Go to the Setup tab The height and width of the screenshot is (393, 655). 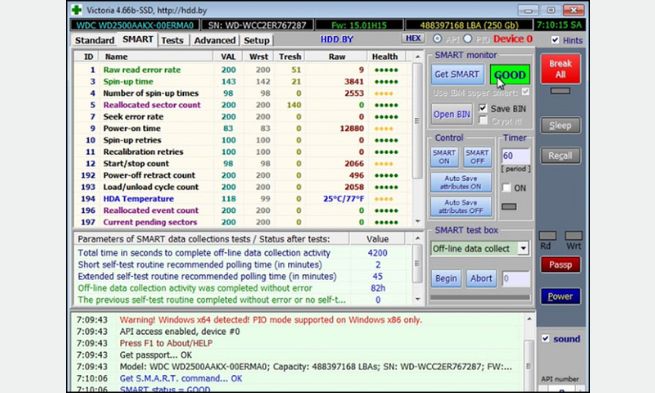[x=256, y=40]
